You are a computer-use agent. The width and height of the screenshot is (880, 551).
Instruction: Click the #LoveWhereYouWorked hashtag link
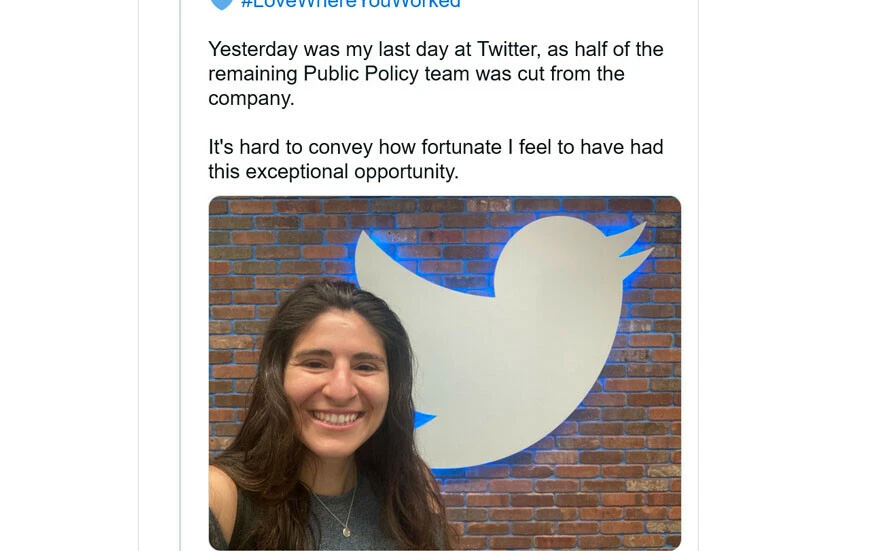coord(350,4)
